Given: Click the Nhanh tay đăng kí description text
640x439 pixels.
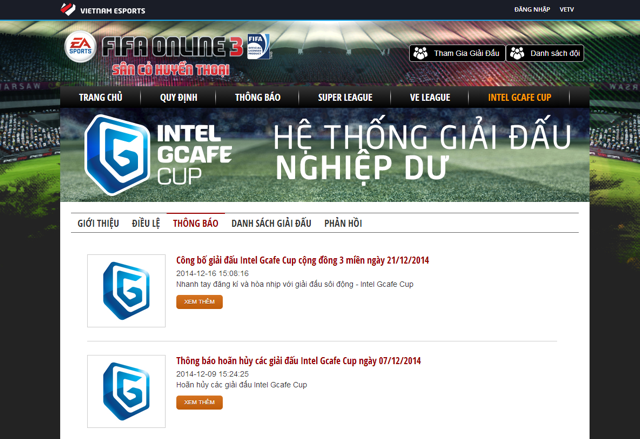Looking at the screenshot, I should (x=295, y=284).
